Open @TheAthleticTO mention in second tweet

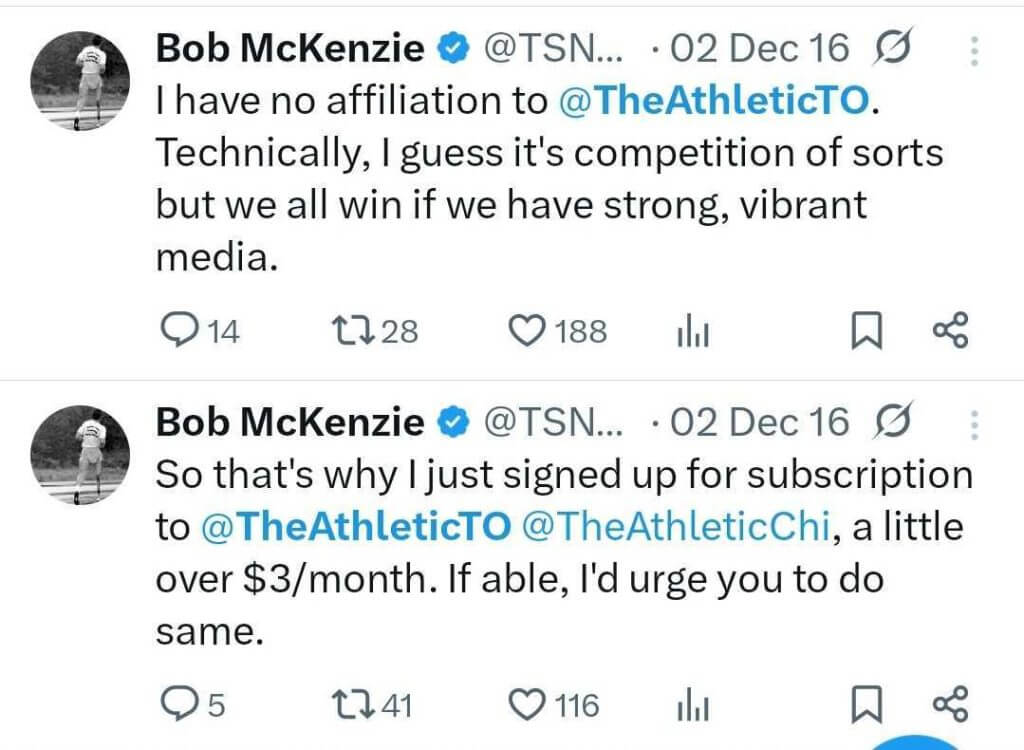click(357, 527)
